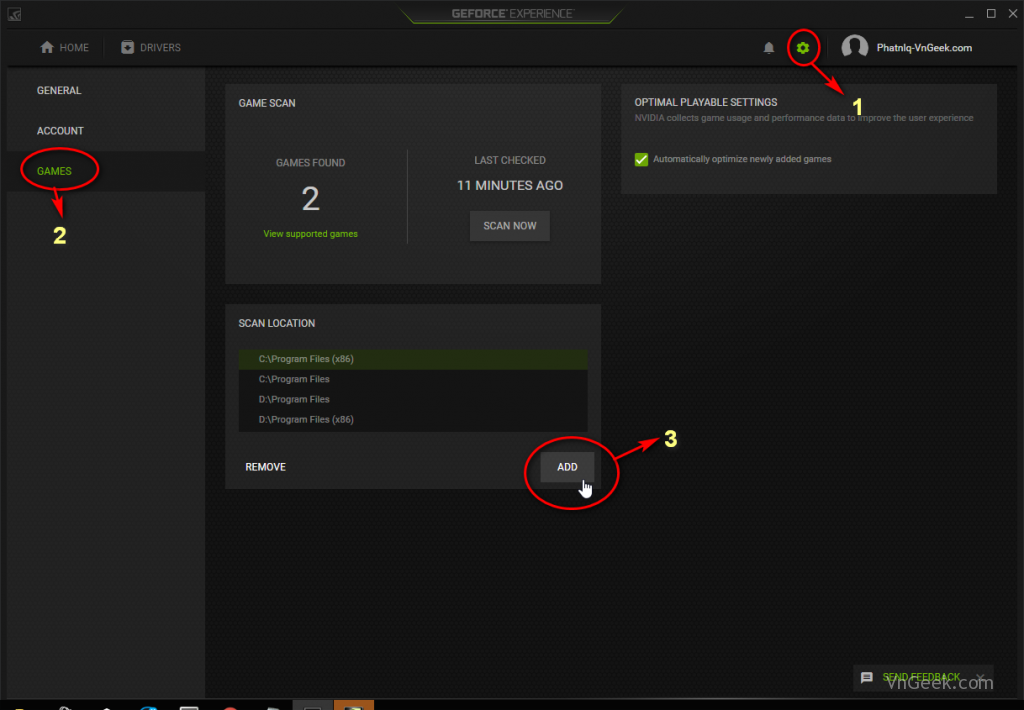Open the GENERAL settings section
This screenshot has height=710, width=1024.
point(59,90)
